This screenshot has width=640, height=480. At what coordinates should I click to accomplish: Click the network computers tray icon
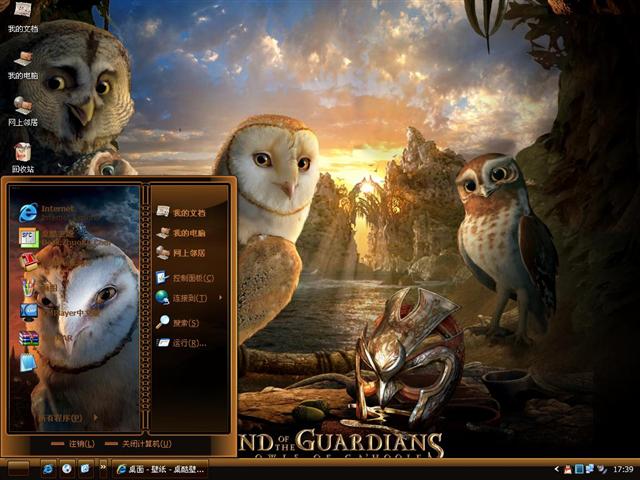pos(590,469)
